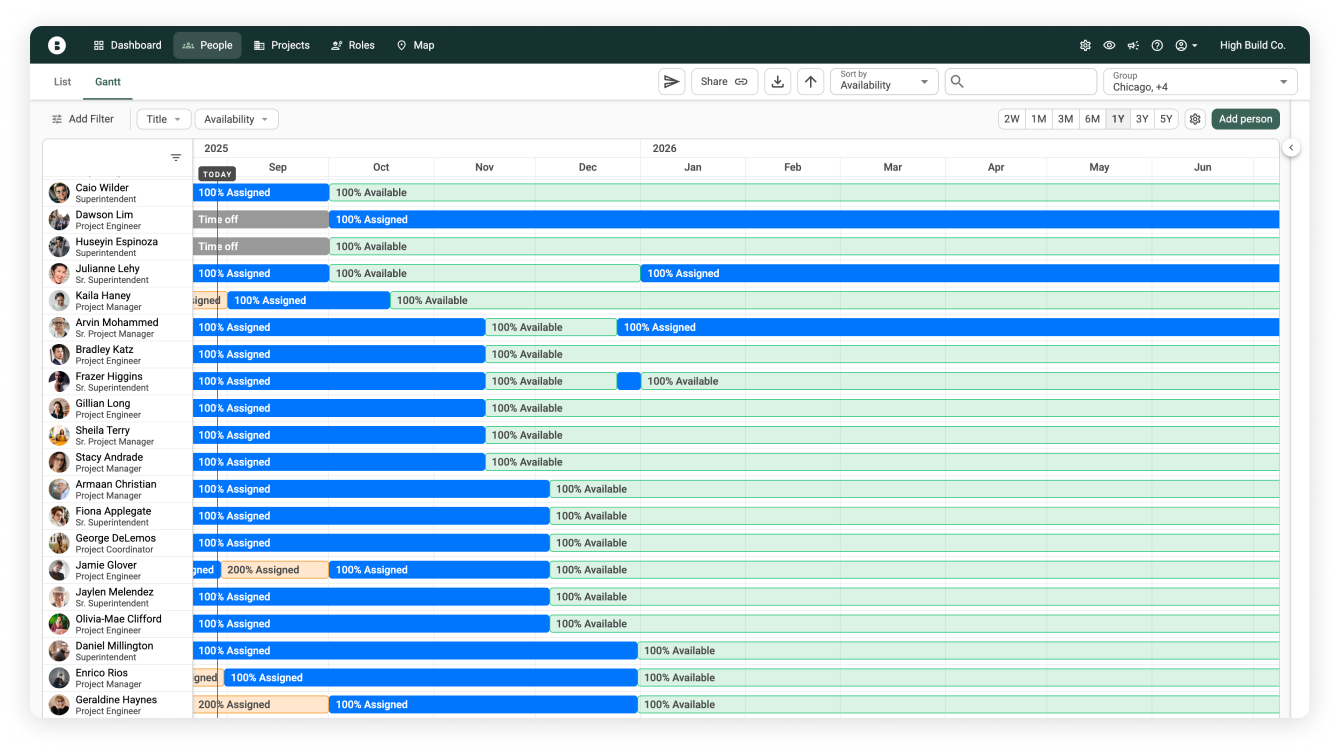1340x752 pixels.
Task: Select the 3M timeline range
Action: (1065, 119)
